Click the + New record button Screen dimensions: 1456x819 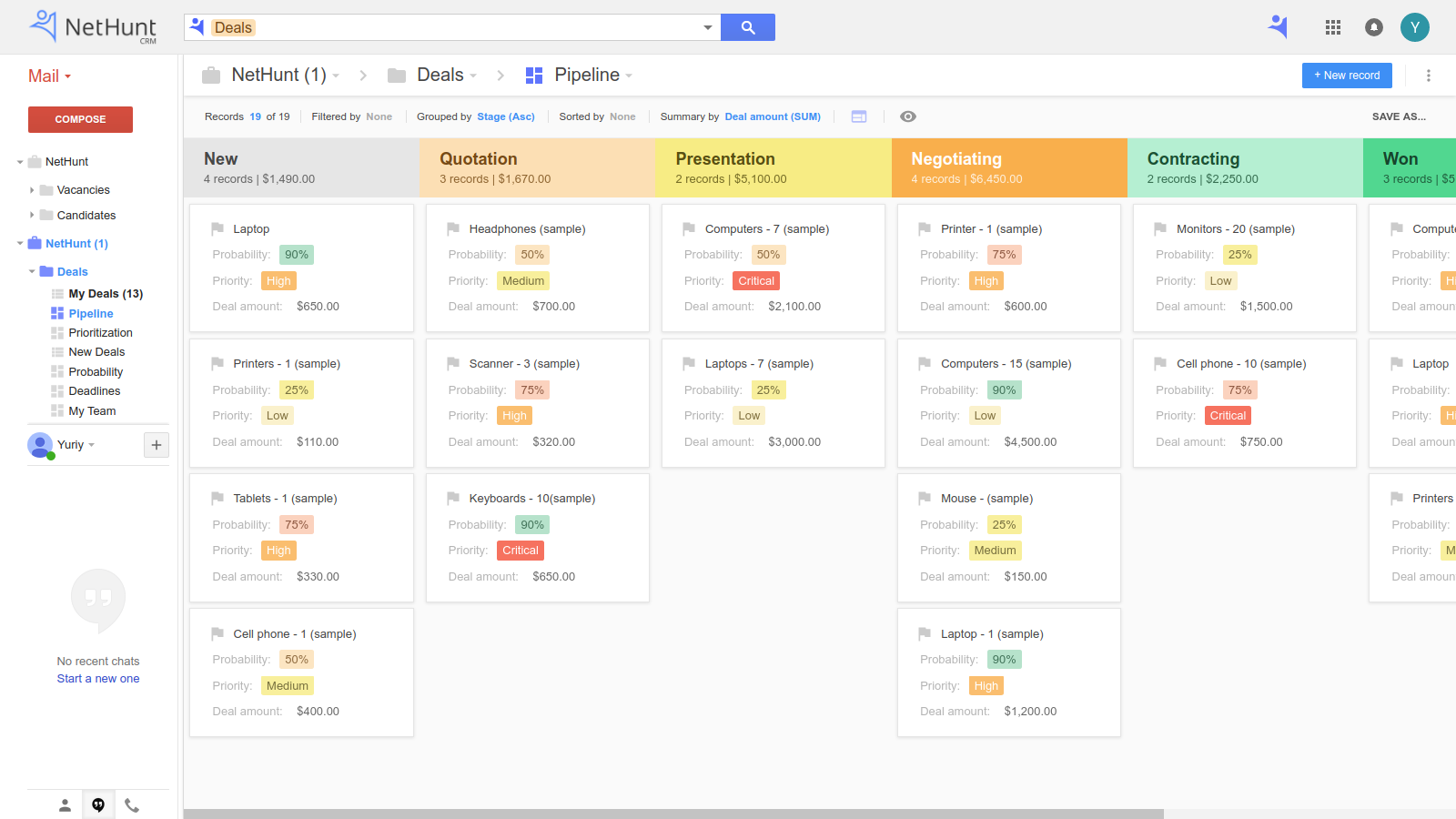tap(1347, 76)
